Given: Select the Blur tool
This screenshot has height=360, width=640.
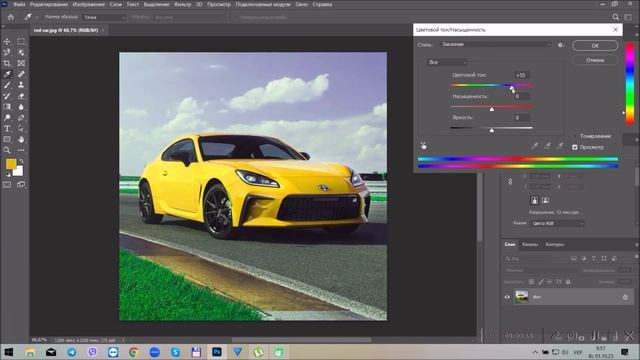Looking at the screenshot, I should [21, 107].
